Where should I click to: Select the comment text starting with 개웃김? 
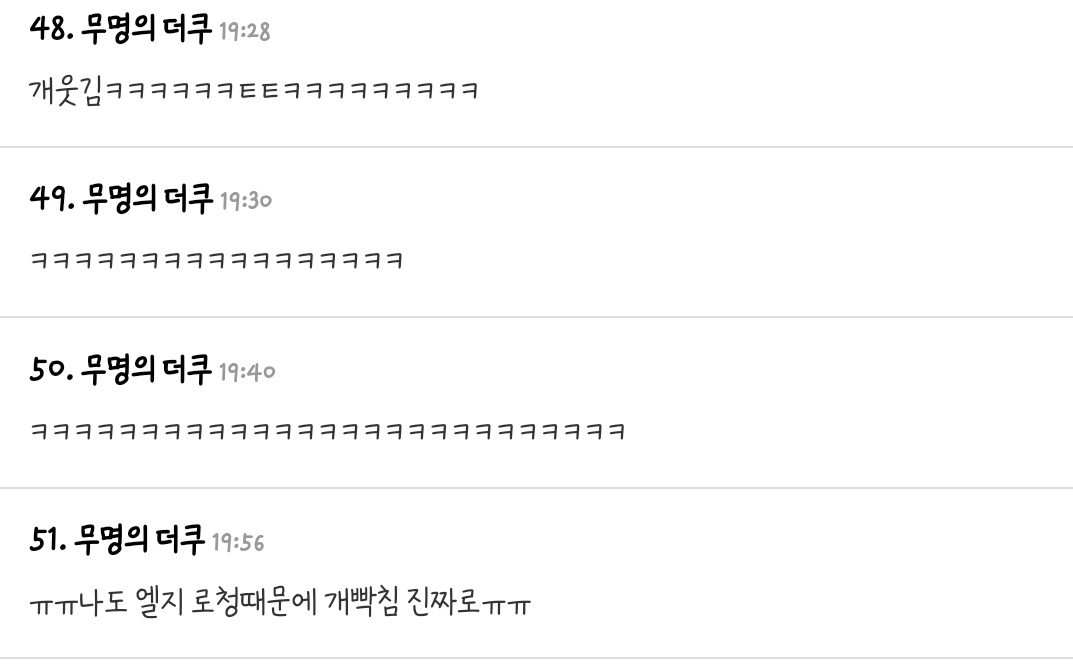253,91
